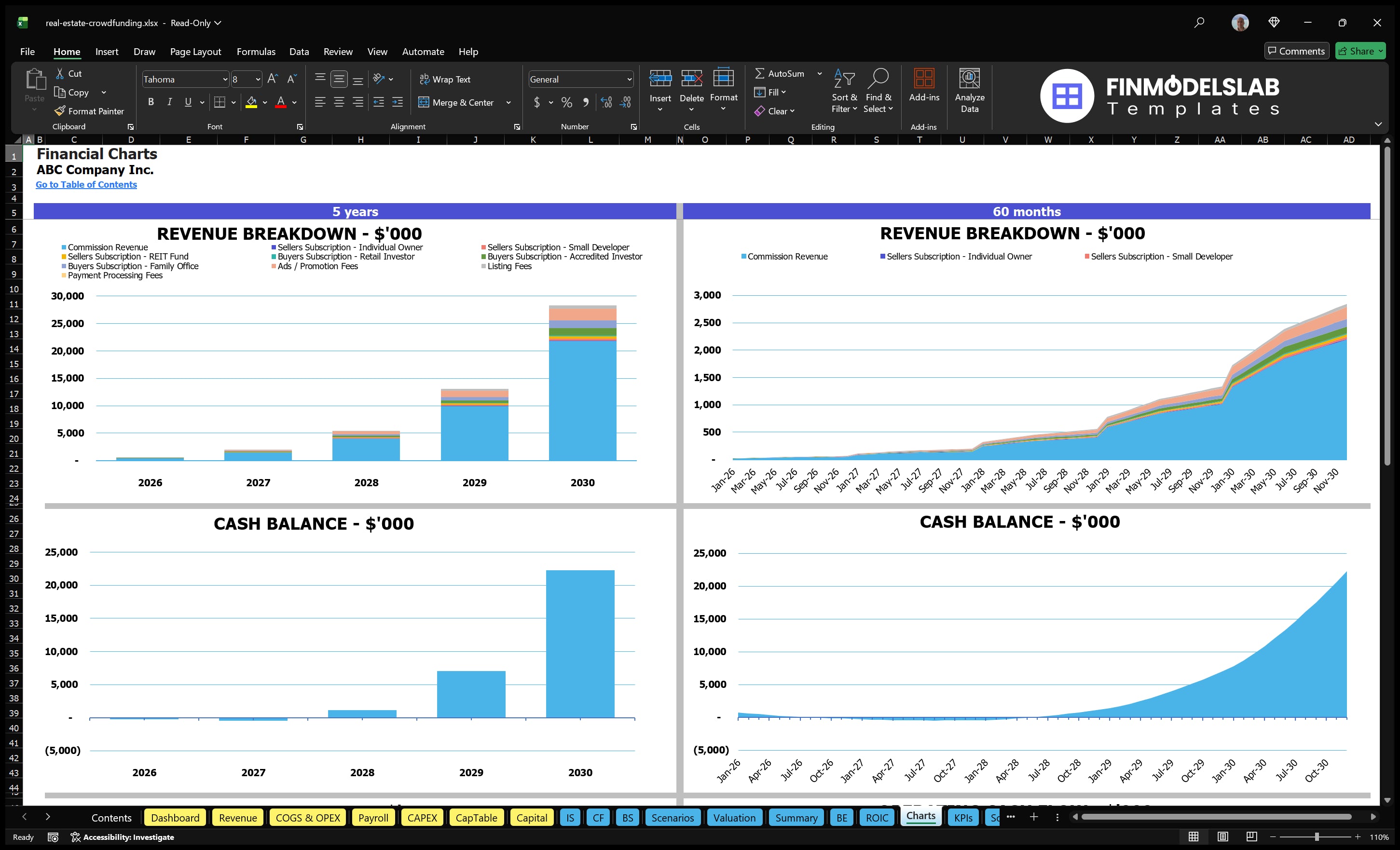This screenshot has width=1400, height=850.
Task: Open Sort & Filter options
Action: point(844,91)
